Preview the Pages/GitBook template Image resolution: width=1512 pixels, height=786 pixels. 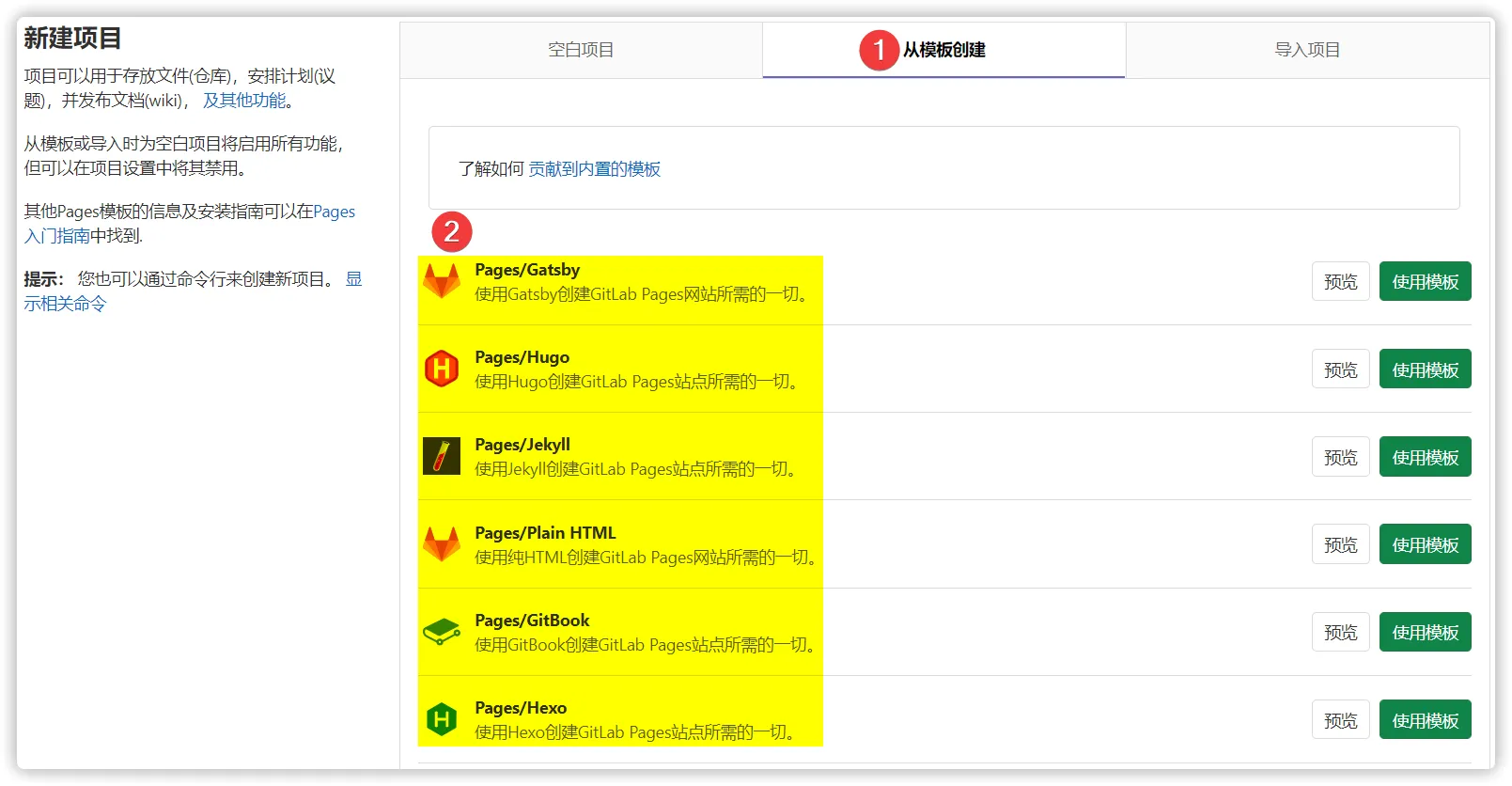click(x=1340, y=632)
